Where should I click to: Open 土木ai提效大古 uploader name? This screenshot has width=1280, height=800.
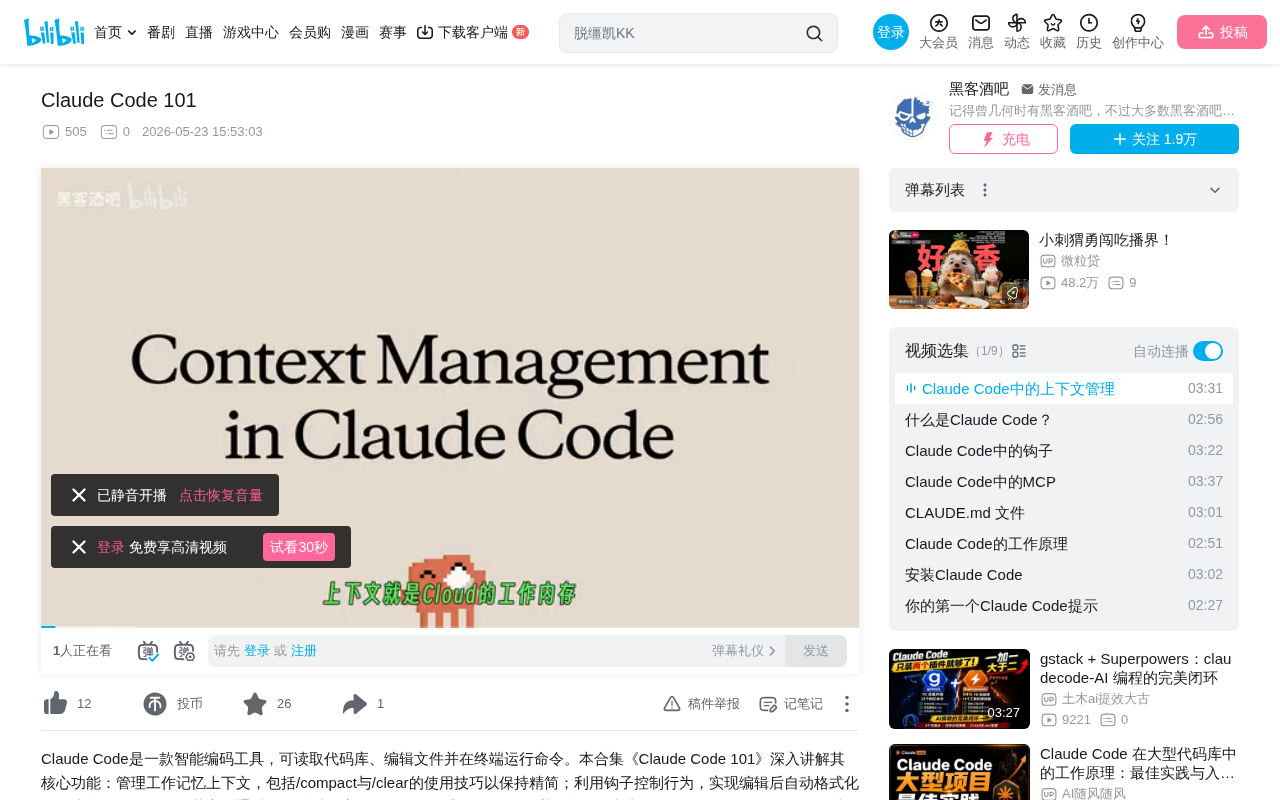(x=1106, y=699)
